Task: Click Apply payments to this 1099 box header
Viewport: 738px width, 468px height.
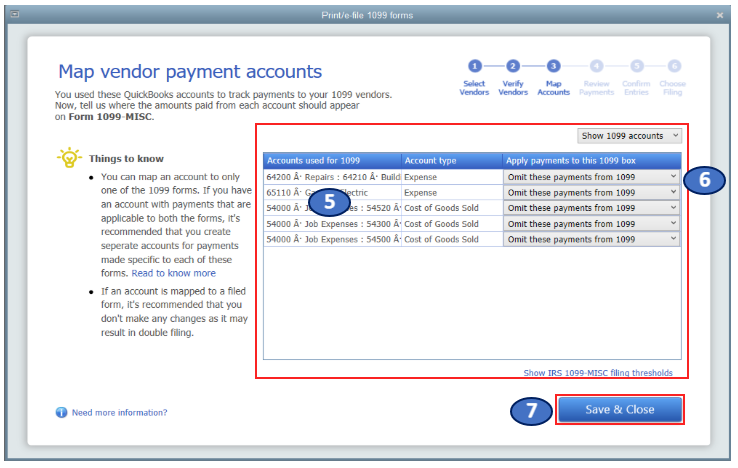Action: pyautogui.click(x=592, y=161)
